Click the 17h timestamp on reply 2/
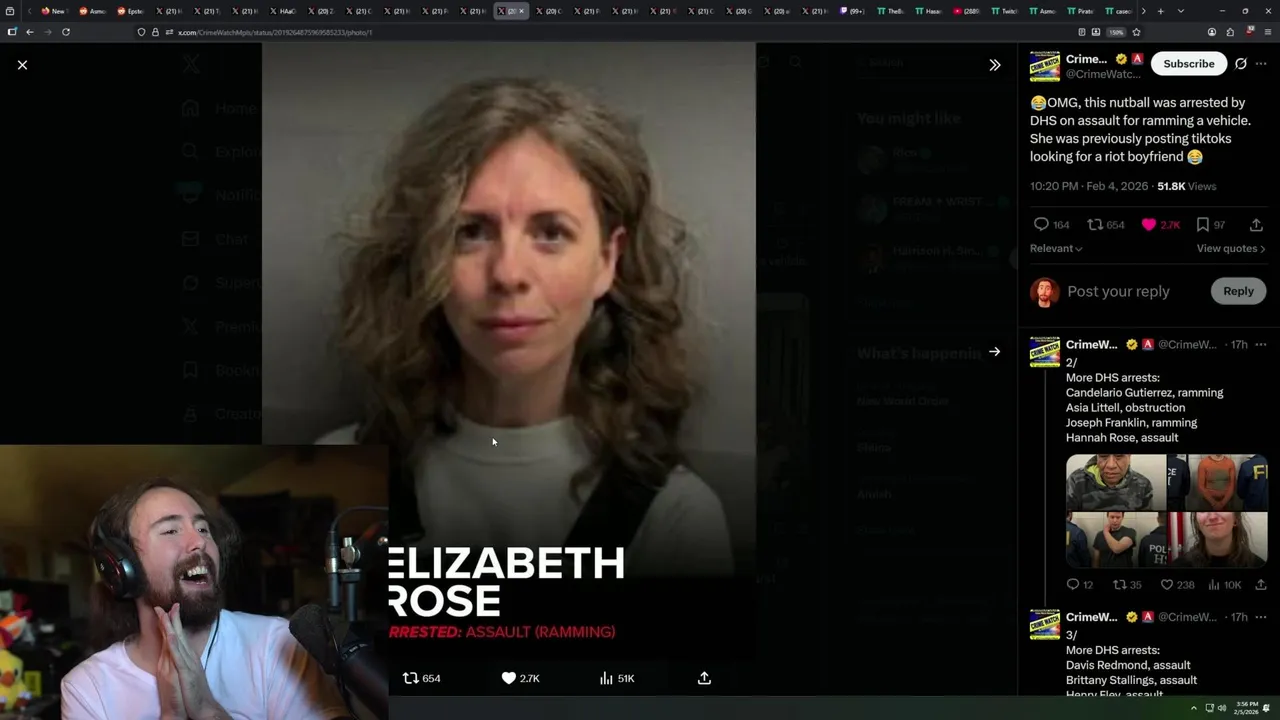This screenshot has width=1280, height=720. tap(1239, 345)
